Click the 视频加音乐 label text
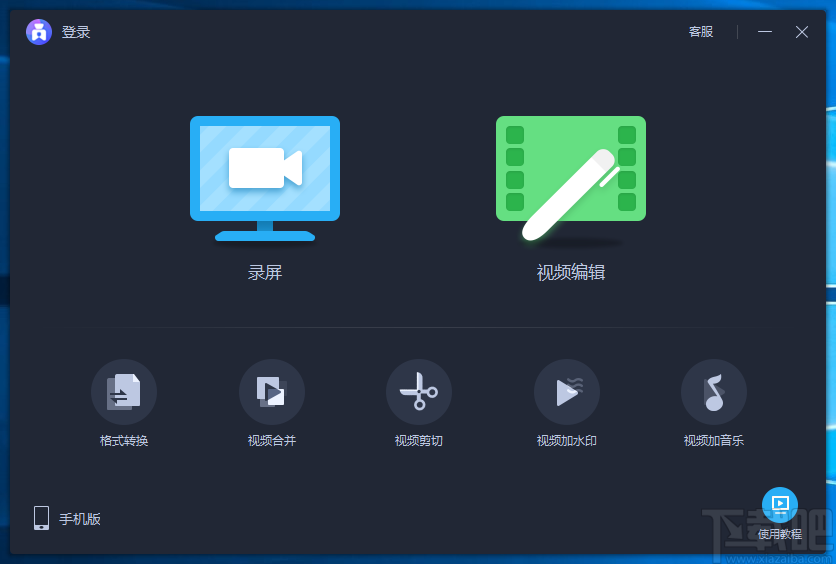Image resolution: width=836 pixels, height=564 pixels. pyautogui.click(x=714, y=441)
